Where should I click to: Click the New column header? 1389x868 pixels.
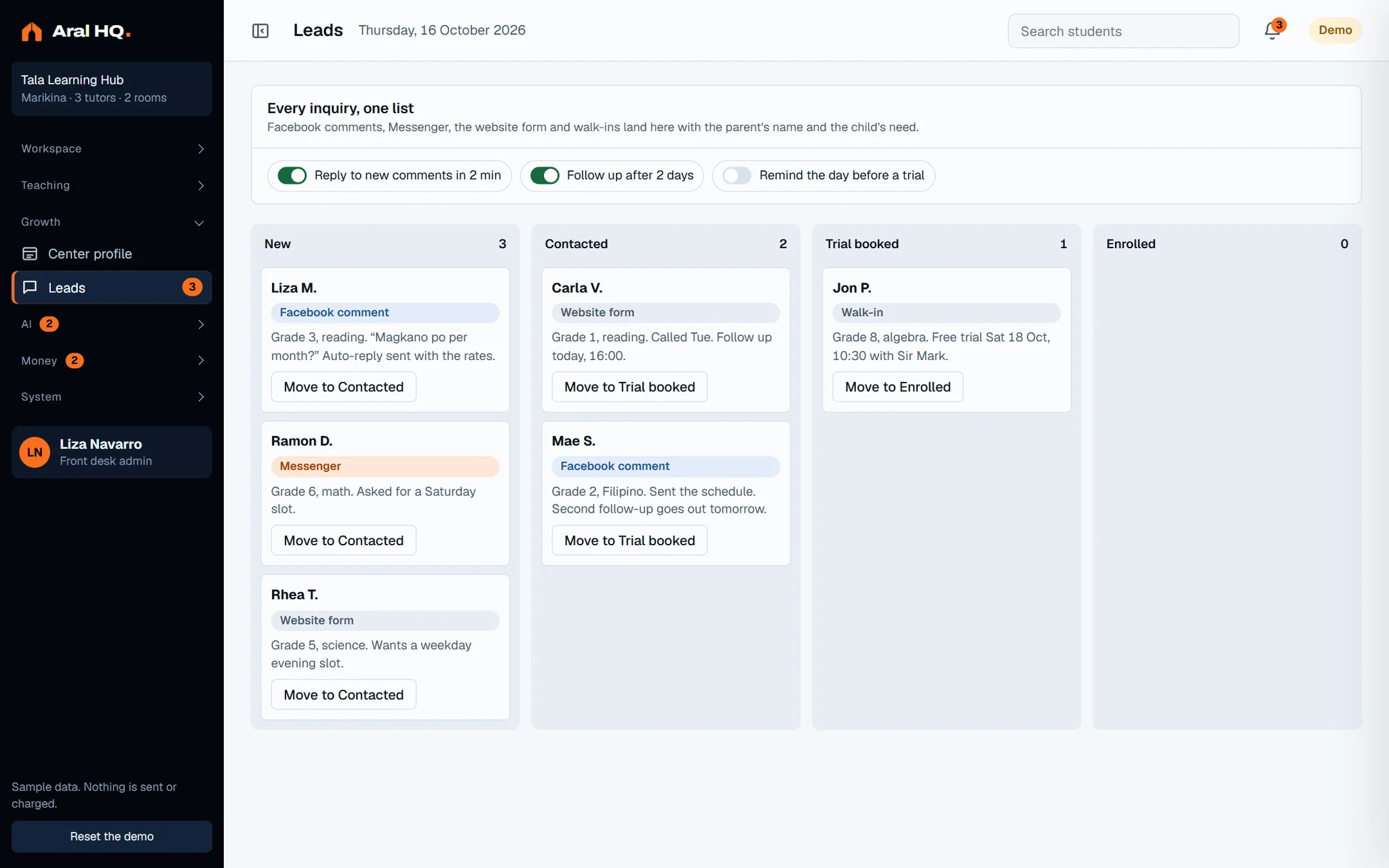tap(277, 244)
